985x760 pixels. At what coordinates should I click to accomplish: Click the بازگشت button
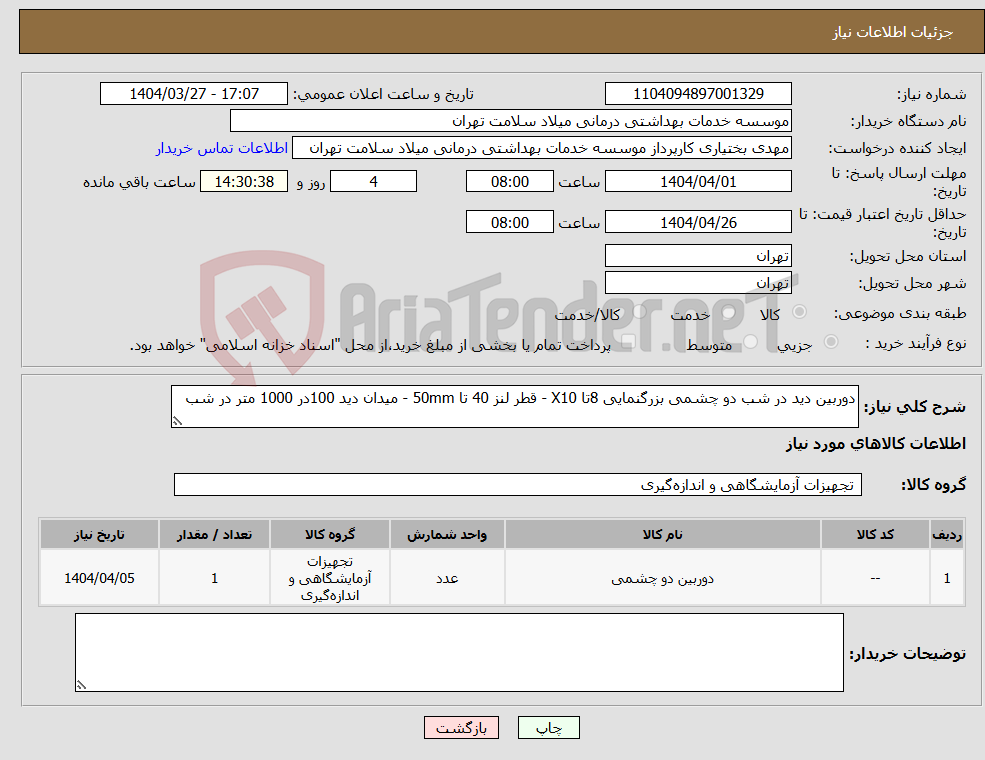pyautogui.click(x=460, y=727)
